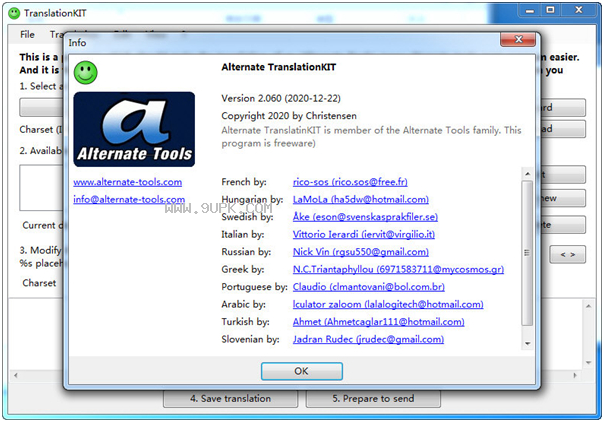Close the Info dialog with red X

(518, 39)
